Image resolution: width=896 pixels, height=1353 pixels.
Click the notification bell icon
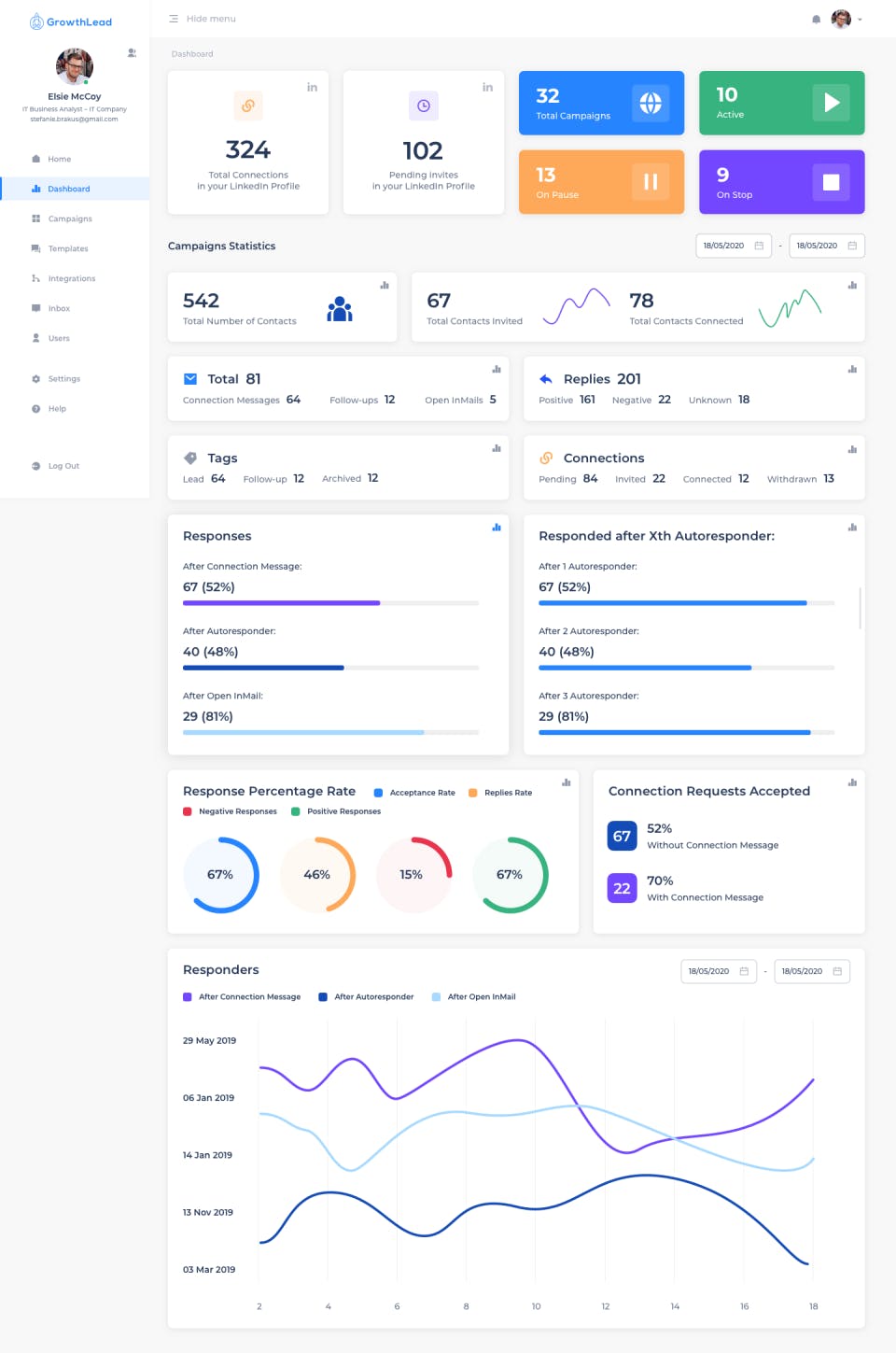click(817, 19)
